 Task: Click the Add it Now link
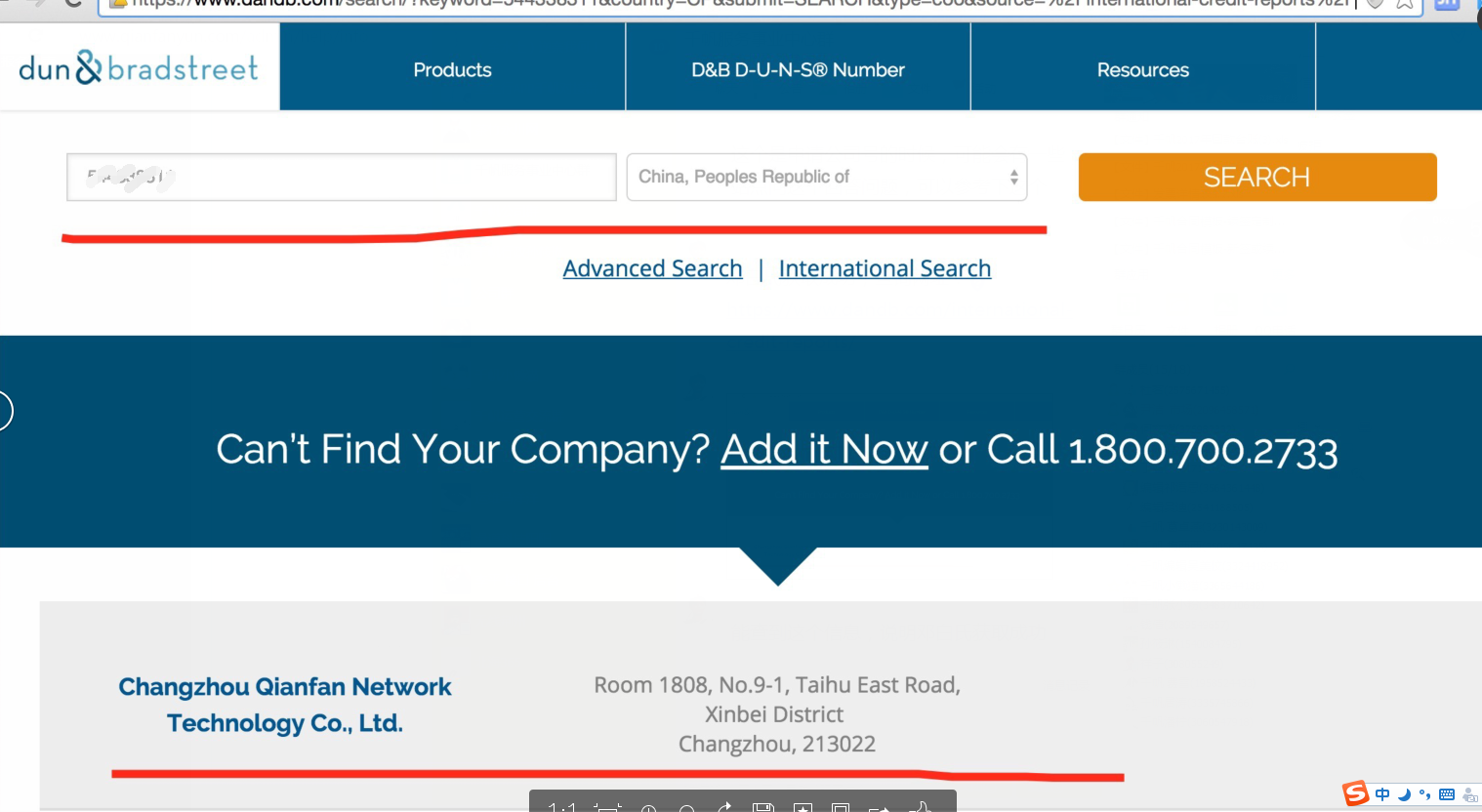(x=824, y=449)
